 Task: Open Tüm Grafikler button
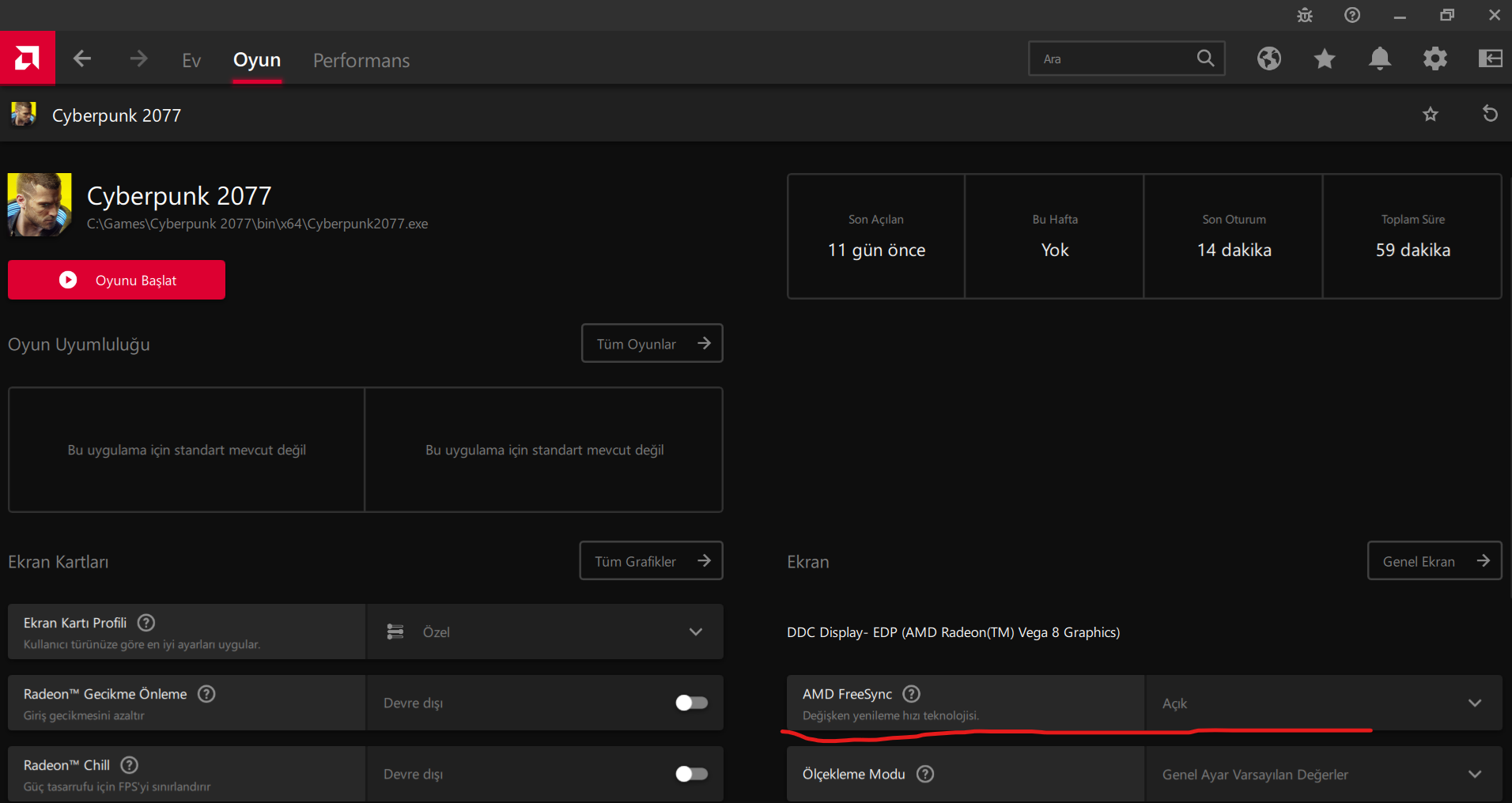coord(652,560)
